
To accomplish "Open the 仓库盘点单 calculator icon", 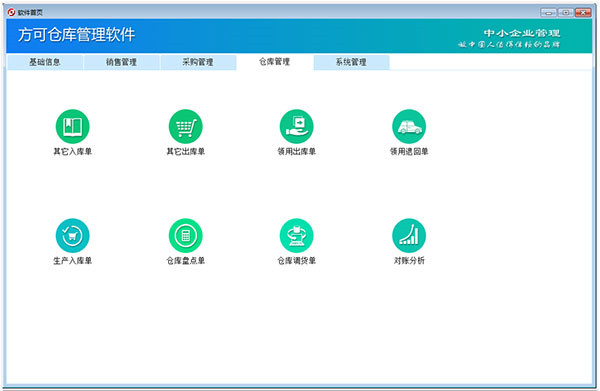I will [186, 235].
